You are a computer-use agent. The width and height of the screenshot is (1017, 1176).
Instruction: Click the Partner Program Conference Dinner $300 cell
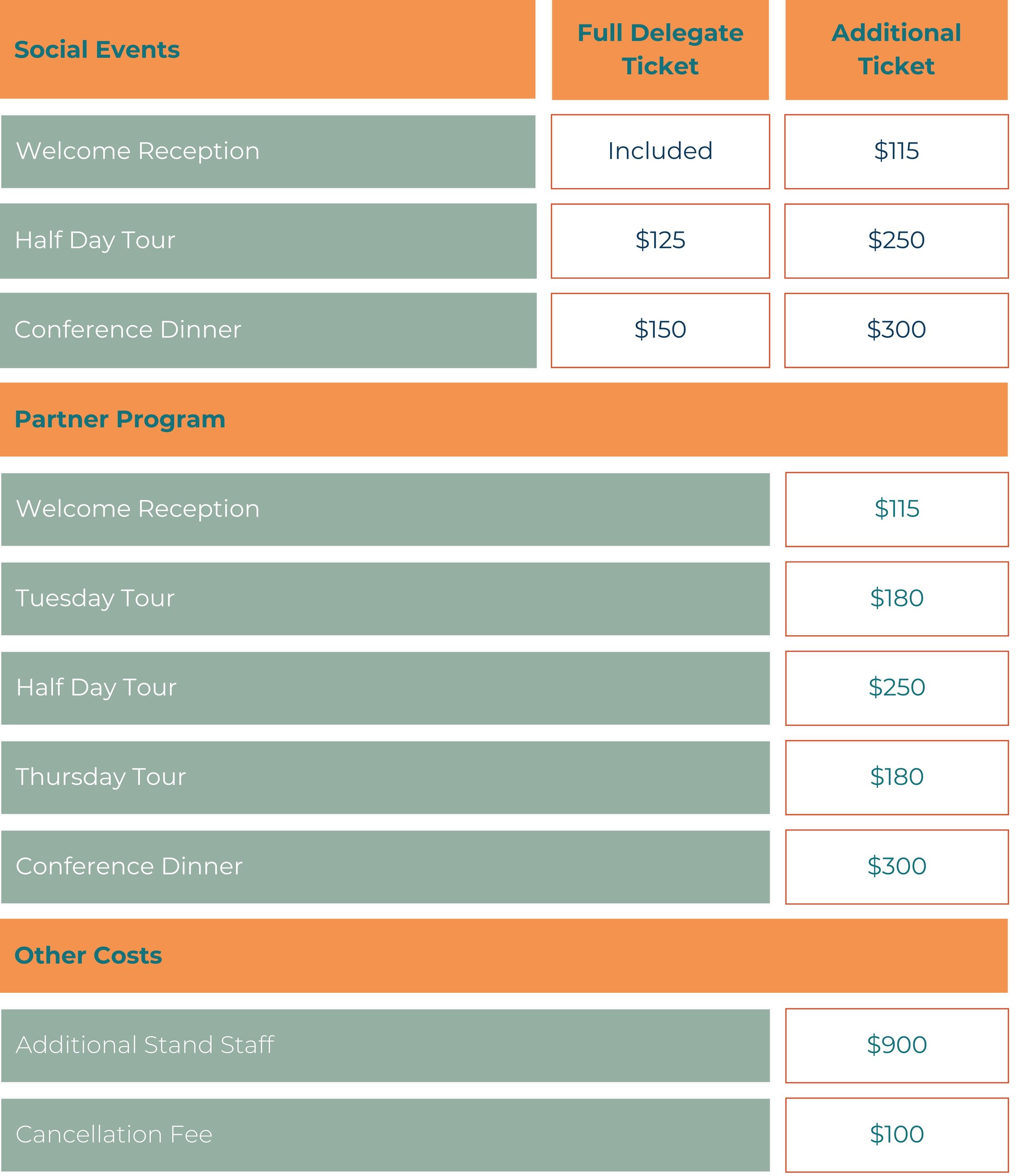[x=897, y=867]
